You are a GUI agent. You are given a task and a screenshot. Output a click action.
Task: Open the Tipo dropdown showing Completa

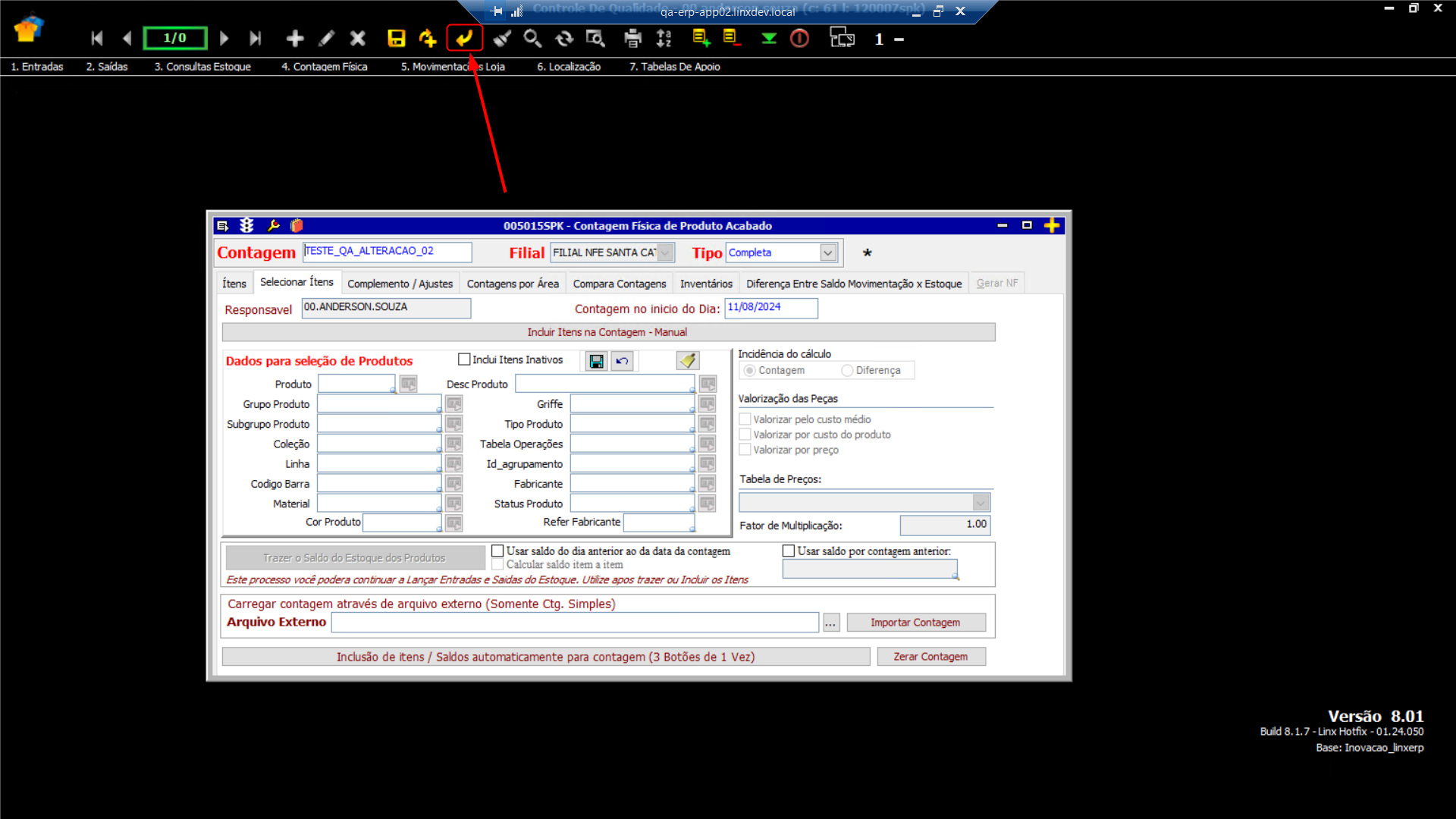coord(828,253)
